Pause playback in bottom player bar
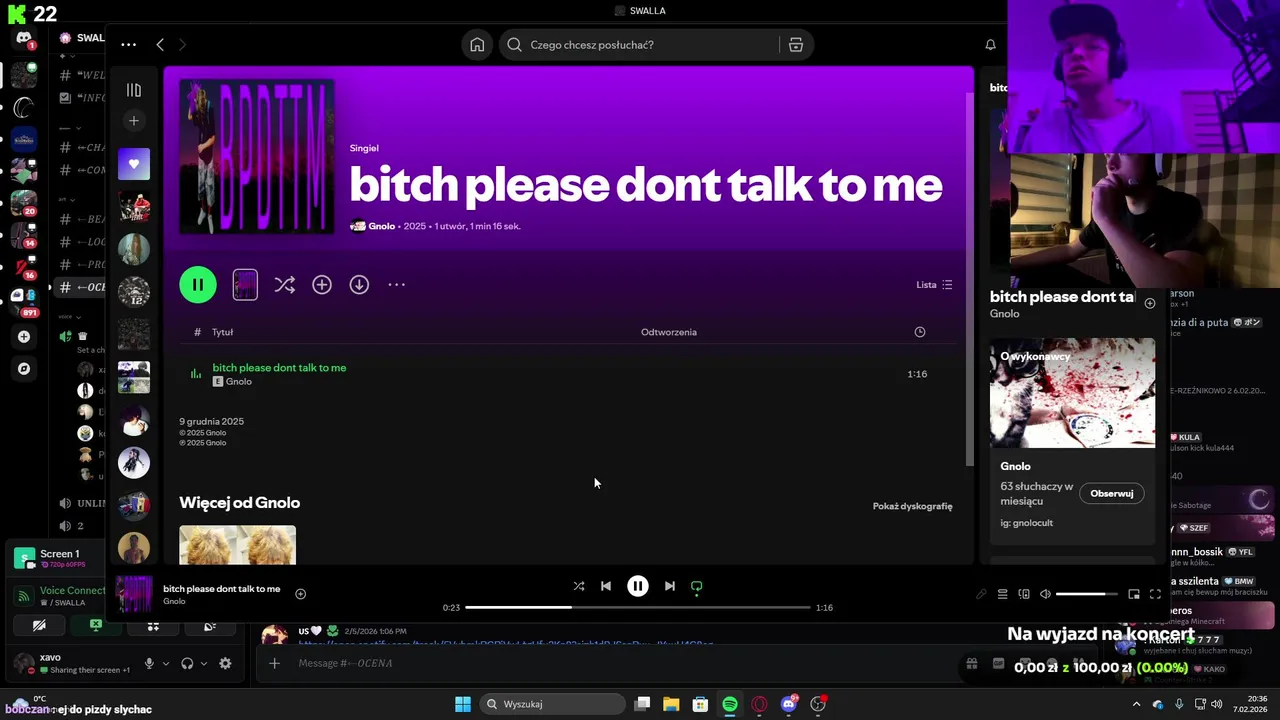 (x=638, y=586)
